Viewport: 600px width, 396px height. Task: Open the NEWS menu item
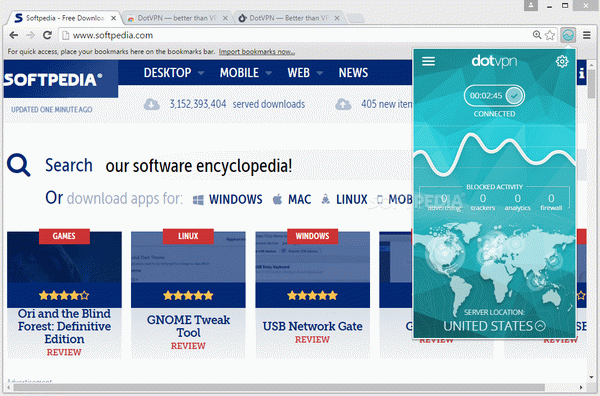[x=353, y=73]
